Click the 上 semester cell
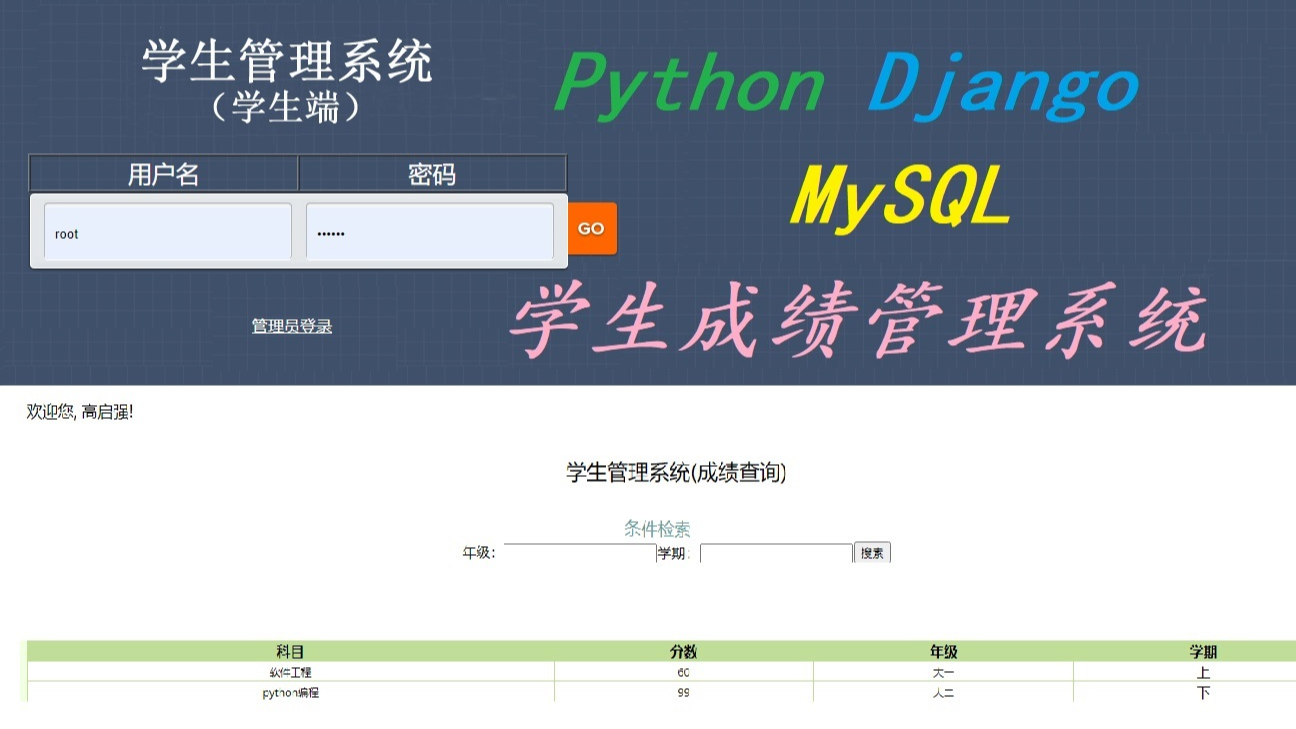This screenshot has height=729, width=1296. [1203, 672]
